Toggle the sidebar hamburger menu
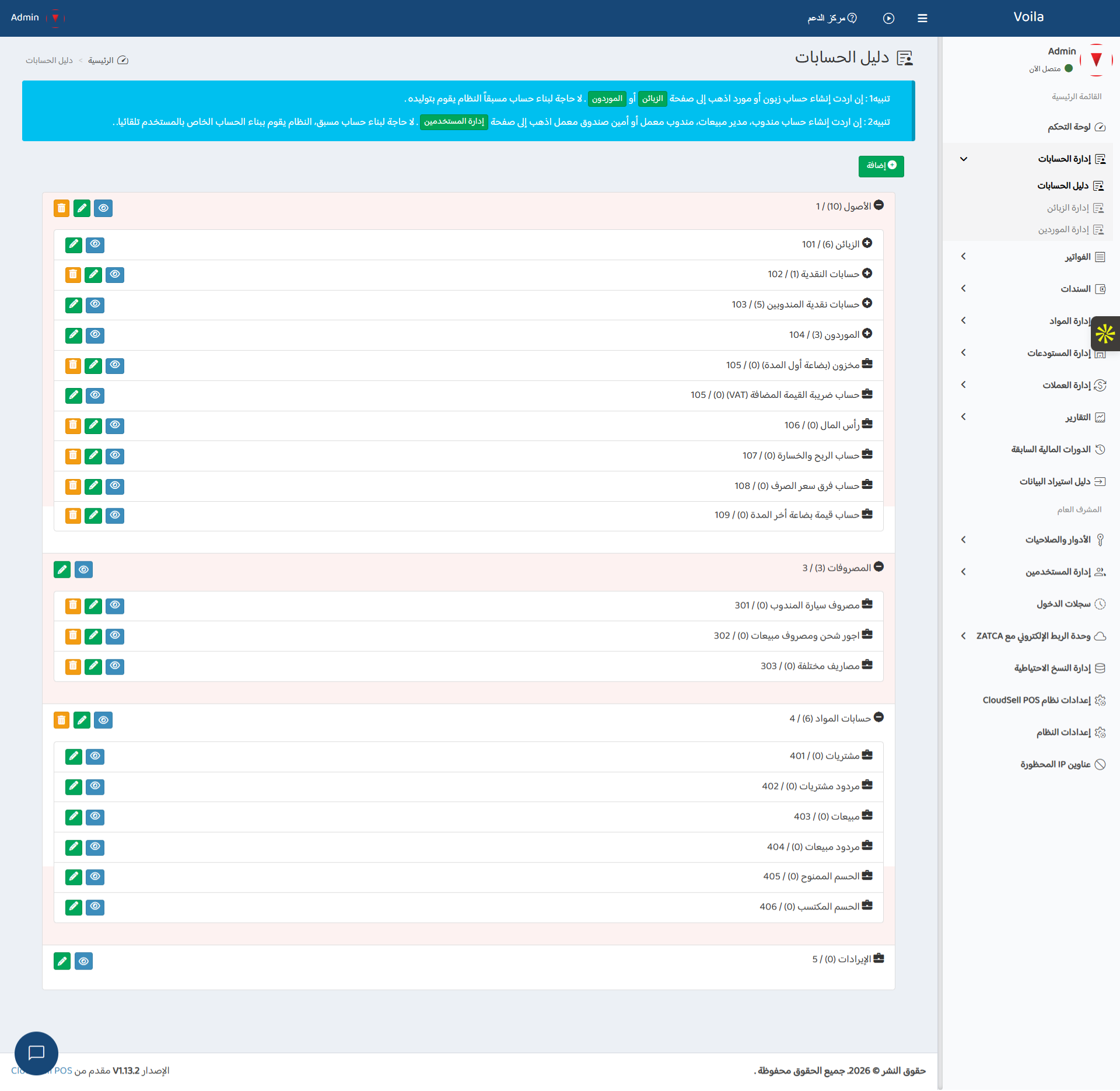 [922, 18]
